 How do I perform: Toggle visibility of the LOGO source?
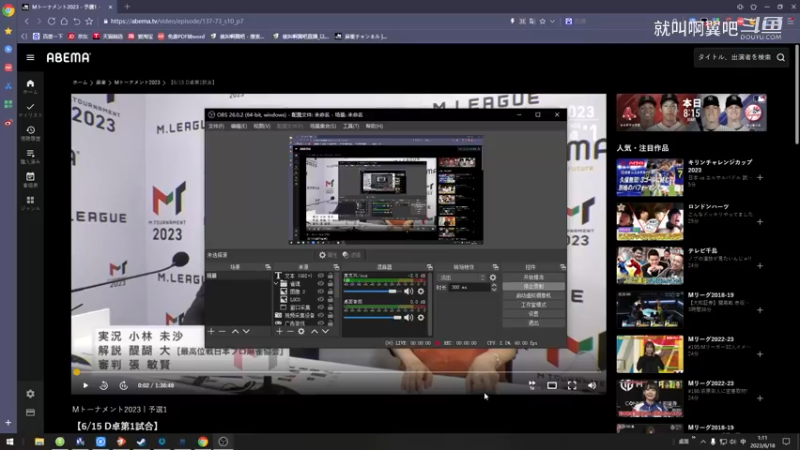click(321, 299)
